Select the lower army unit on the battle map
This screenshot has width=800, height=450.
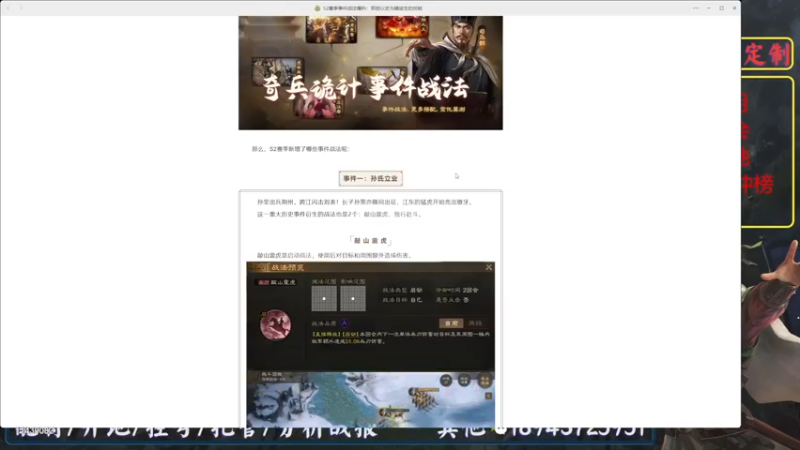tap(393, 414)
